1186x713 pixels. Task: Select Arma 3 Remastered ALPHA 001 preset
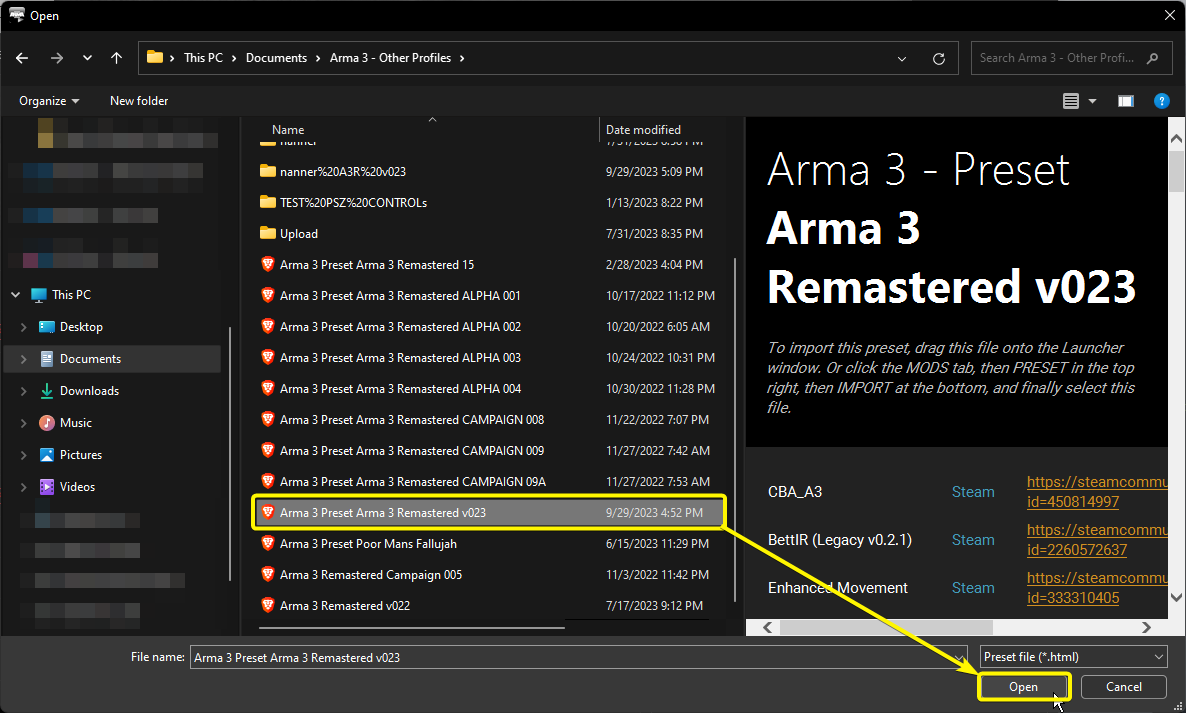tap(400, 296)
